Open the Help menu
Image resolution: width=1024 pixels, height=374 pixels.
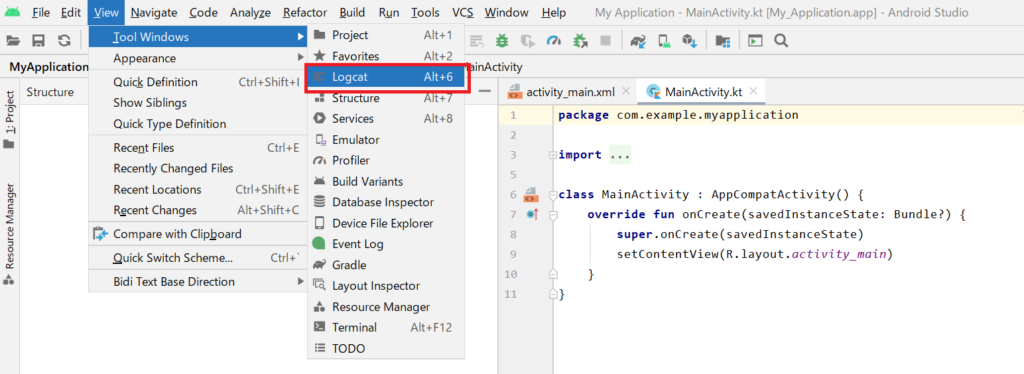[554, 12]
